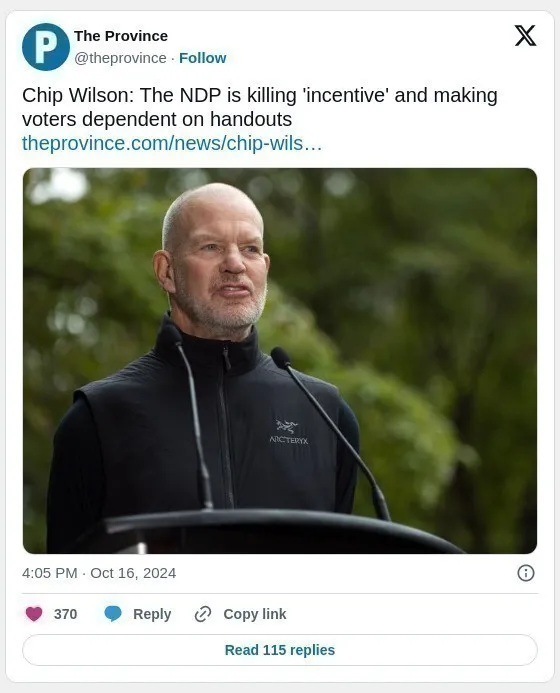Click the chain link copy icon

pyautogui.click(x=203, y=614)
